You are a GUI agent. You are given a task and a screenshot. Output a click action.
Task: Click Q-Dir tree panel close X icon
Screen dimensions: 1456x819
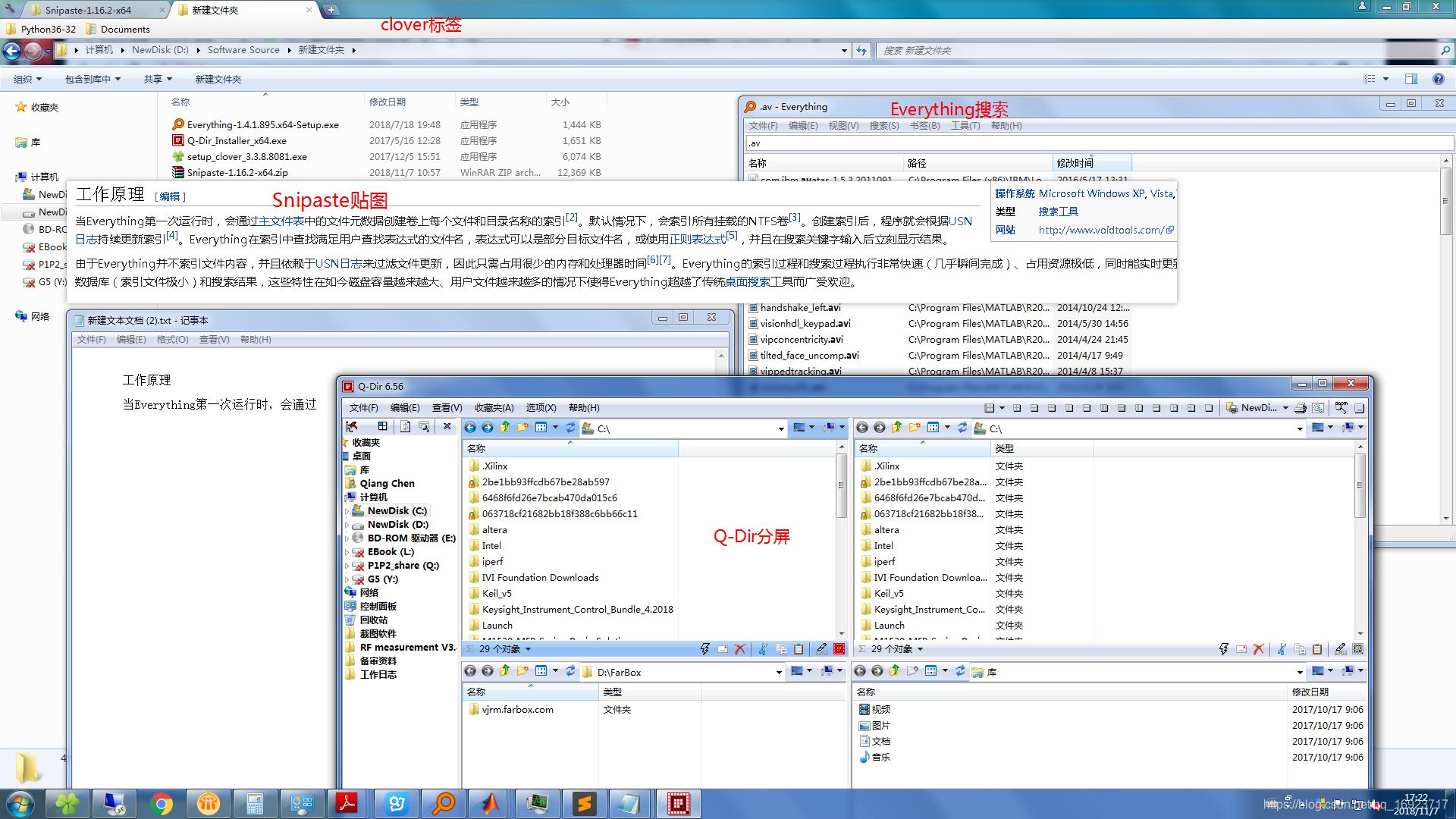[447, 427]
